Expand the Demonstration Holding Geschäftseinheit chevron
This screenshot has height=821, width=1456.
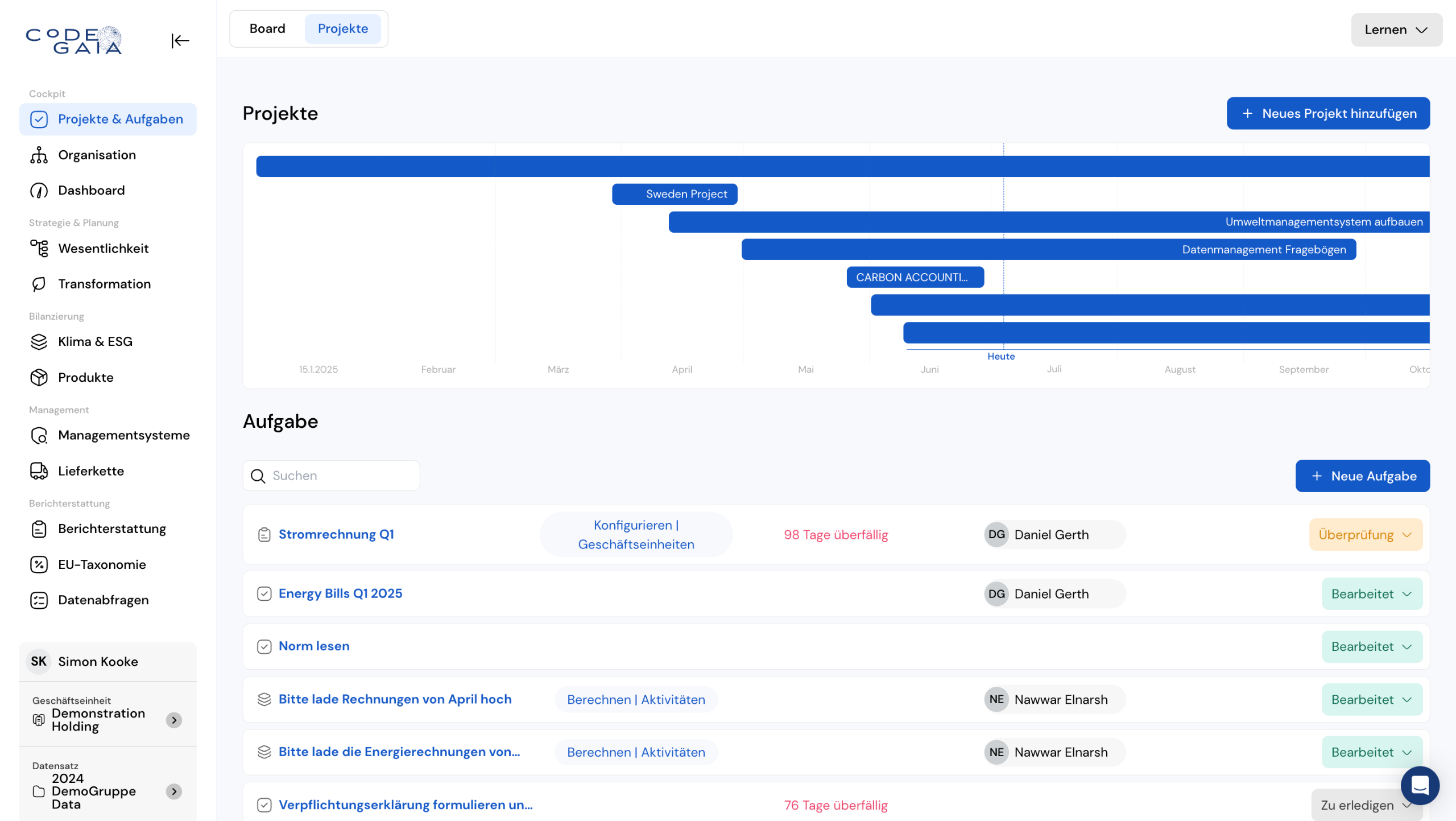pyautogui.click(x=174, y=720)
